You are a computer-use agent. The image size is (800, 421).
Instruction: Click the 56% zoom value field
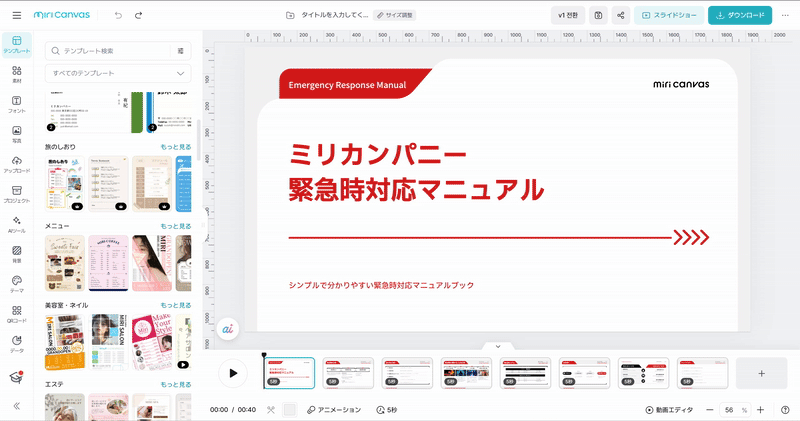tap(735, 410)
